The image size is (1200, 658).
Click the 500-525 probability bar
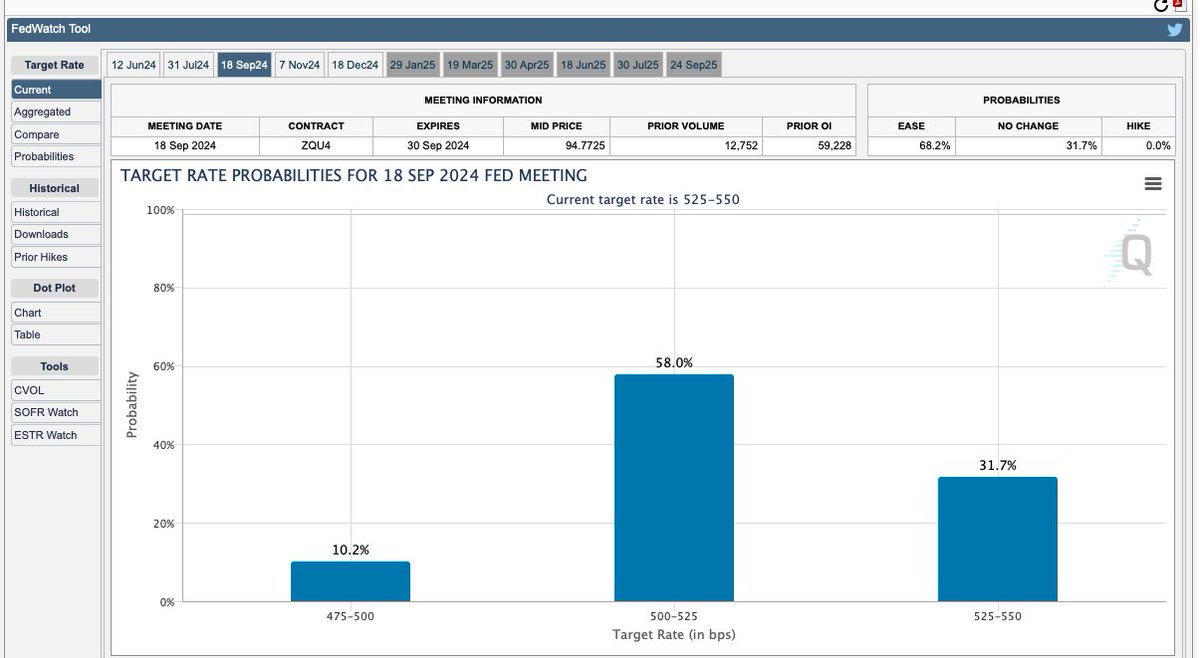(x=674, y=488)
